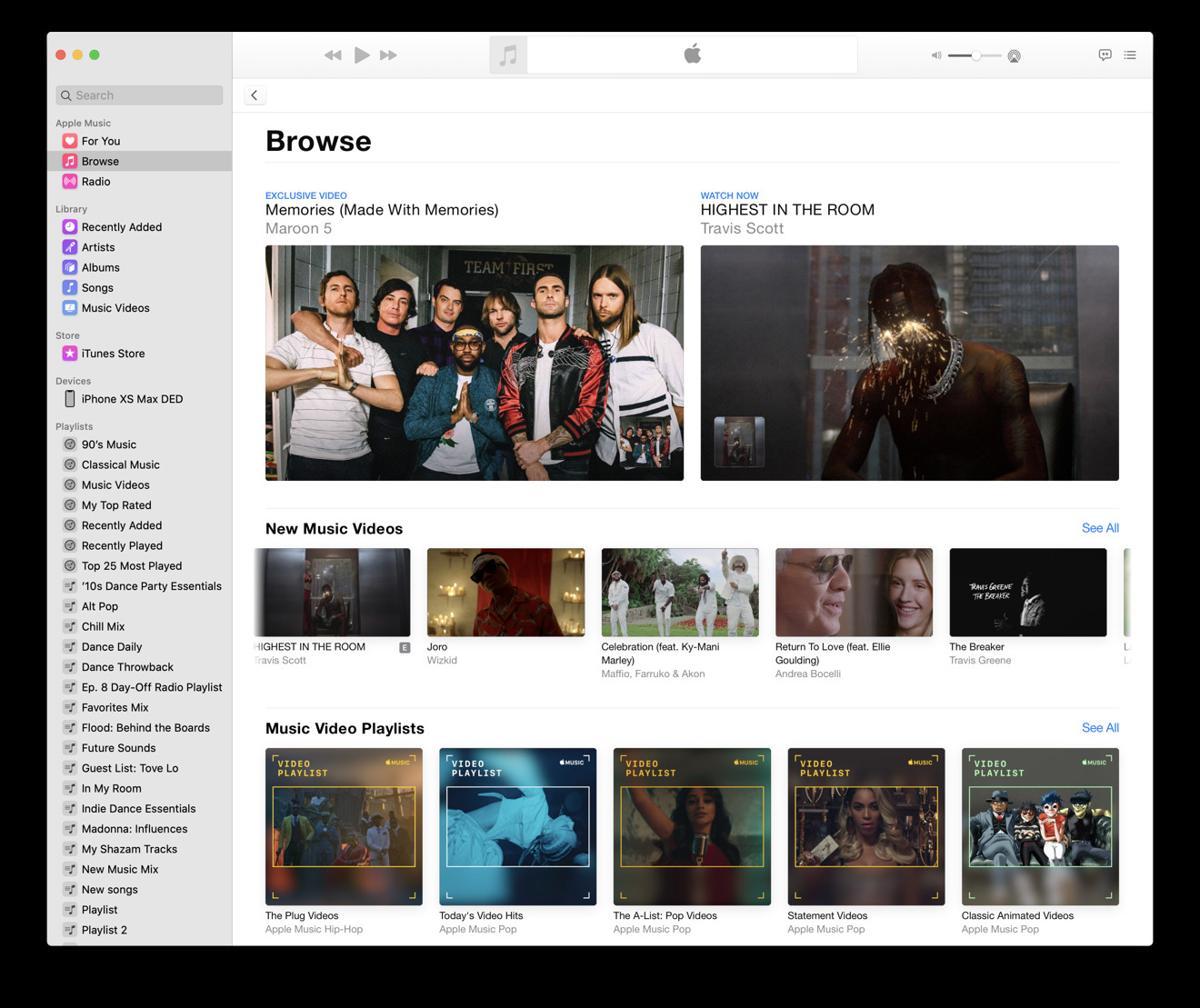Open the Joro video by Wizkid
1200x1008 pixels.
pos(505,592)
